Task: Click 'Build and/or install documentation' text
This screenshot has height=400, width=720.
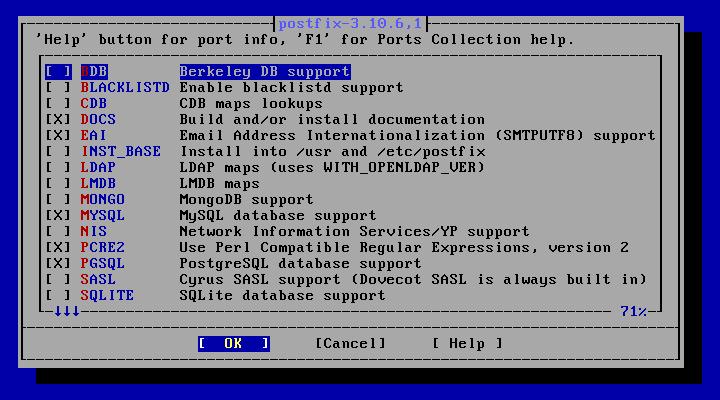Action: (x=332, y=120)
